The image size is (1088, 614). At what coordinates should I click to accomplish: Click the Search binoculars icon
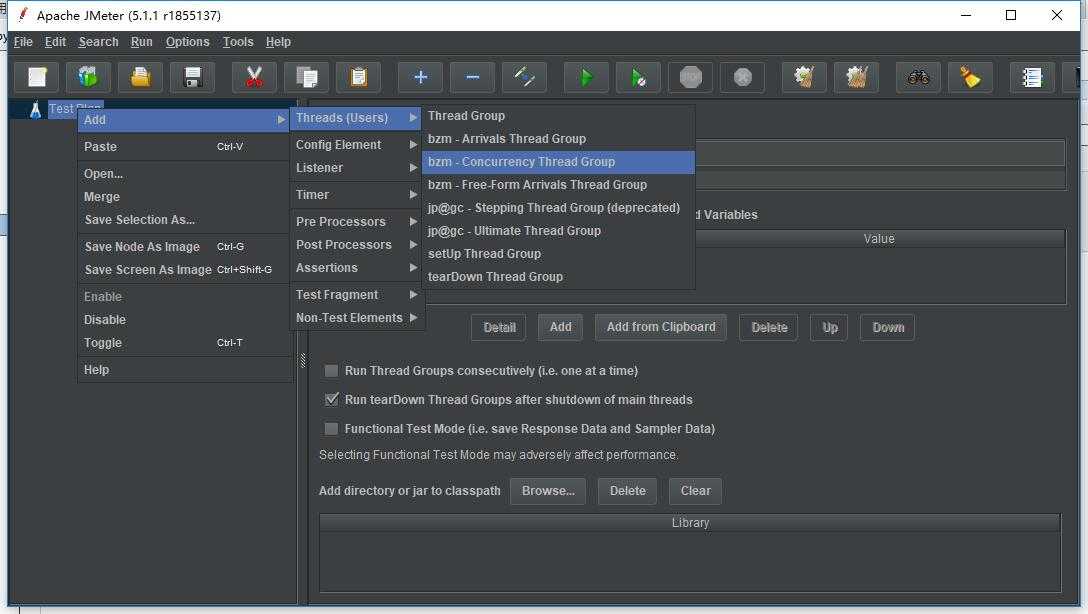918,77
